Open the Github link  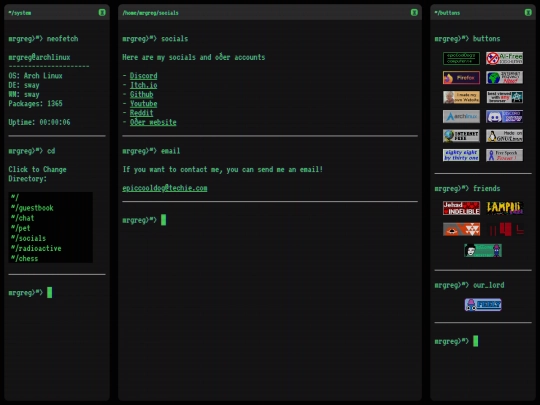(142, 94)
